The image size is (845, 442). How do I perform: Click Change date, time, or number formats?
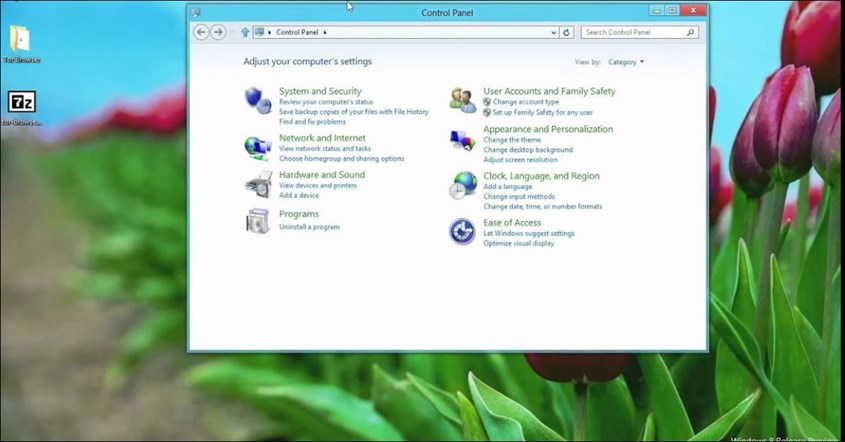click(543, 206)
